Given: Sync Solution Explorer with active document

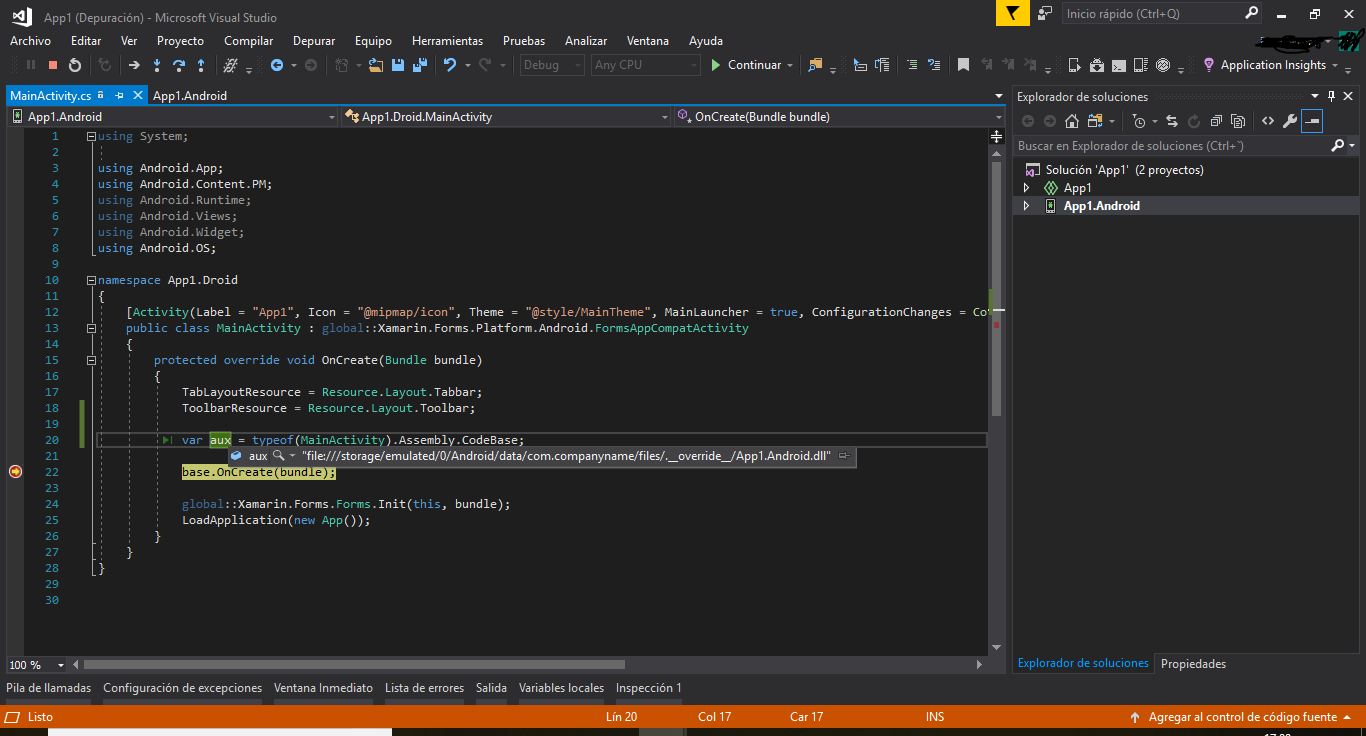Looking at the screenshot, I should pyautogui.click(x=1172, y=121).
